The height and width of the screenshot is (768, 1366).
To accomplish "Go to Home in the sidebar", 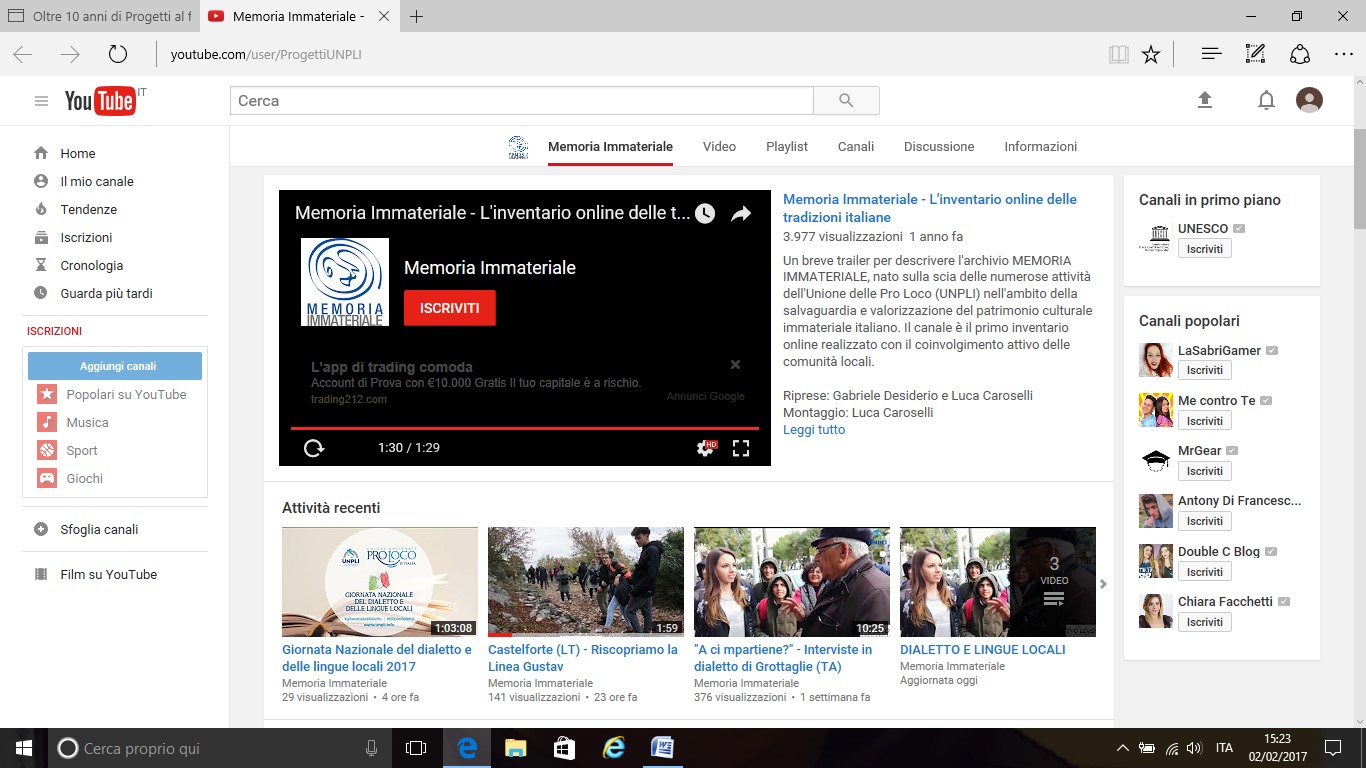I will pyautogui.click(x=77, y=154).
